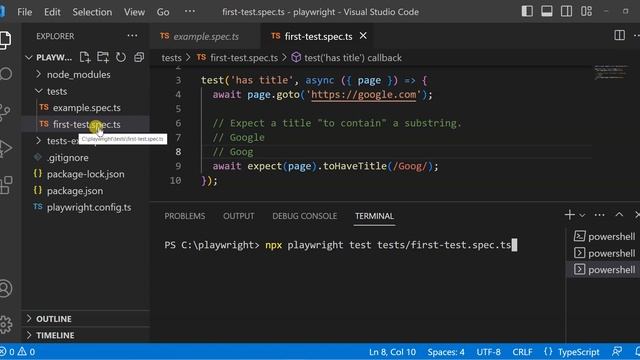
Task: Open example.spec.ts in the file tree
Action: (87, 108)
